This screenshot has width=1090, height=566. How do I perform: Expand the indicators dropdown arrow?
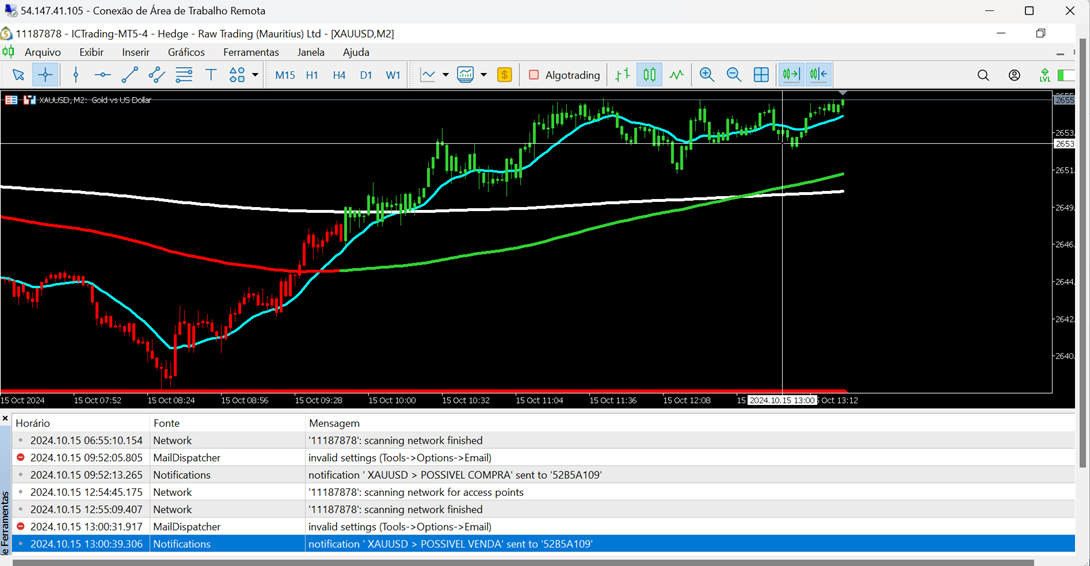tap(446, 75)
